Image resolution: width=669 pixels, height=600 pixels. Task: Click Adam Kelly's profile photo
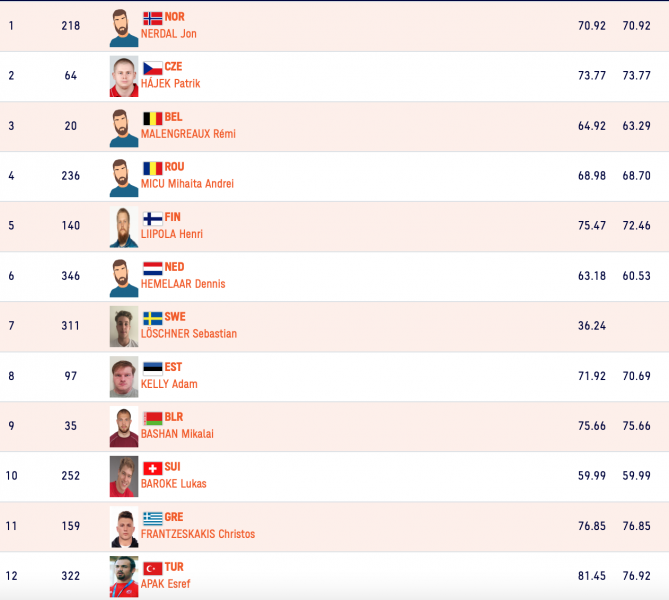(x=124, y=377)
